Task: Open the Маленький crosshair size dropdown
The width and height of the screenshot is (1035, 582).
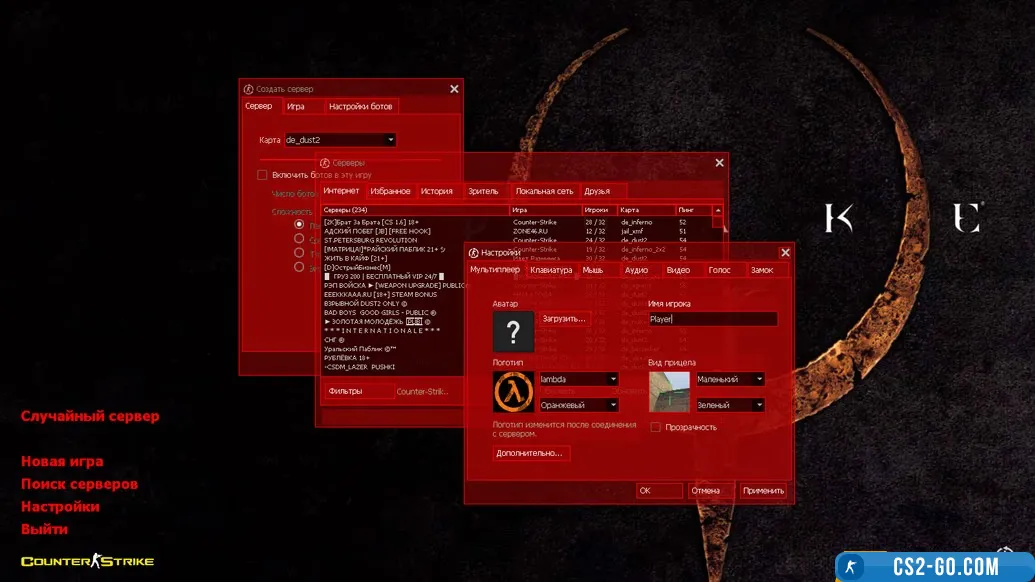Action: click(759, 379)
